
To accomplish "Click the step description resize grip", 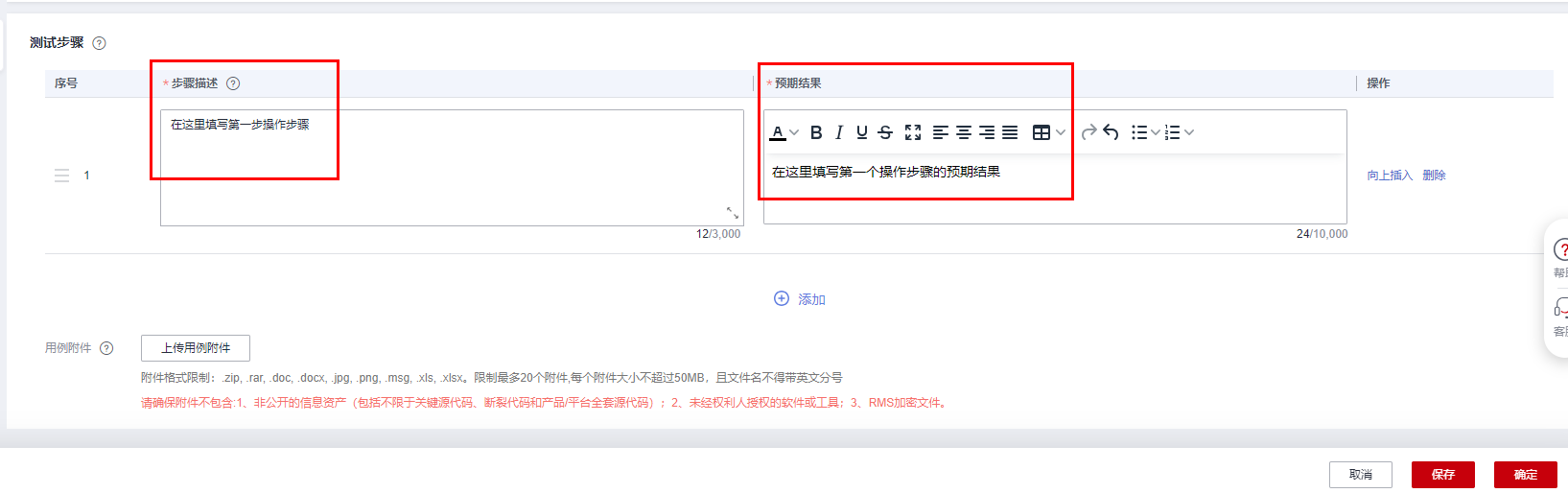I will click(733, 213).
